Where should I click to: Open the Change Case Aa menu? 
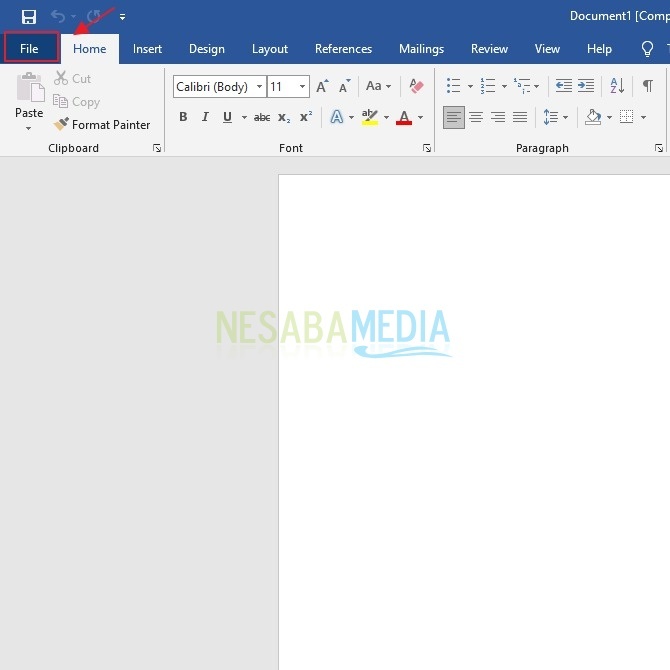pos(378,86)
